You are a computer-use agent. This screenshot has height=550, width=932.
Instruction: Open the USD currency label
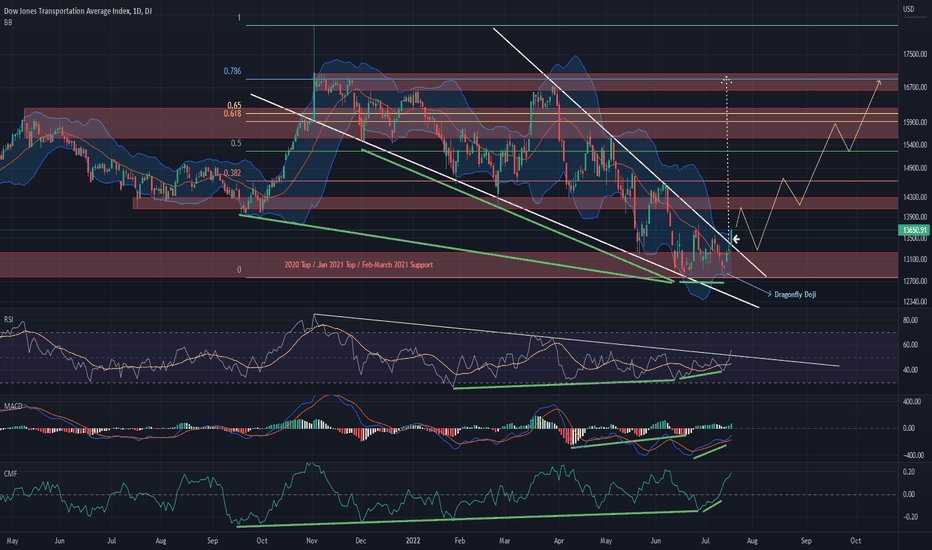tap(909, 9)
